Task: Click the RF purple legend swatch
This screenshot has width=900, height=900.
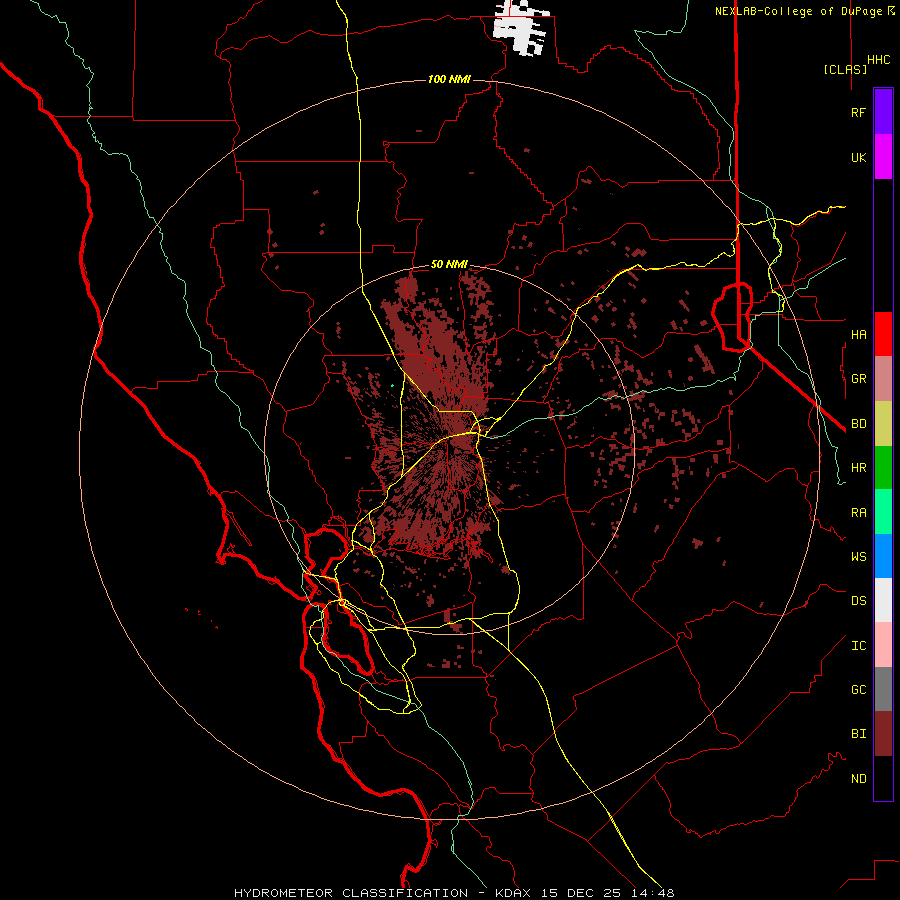Action: (x=883, y=112)
